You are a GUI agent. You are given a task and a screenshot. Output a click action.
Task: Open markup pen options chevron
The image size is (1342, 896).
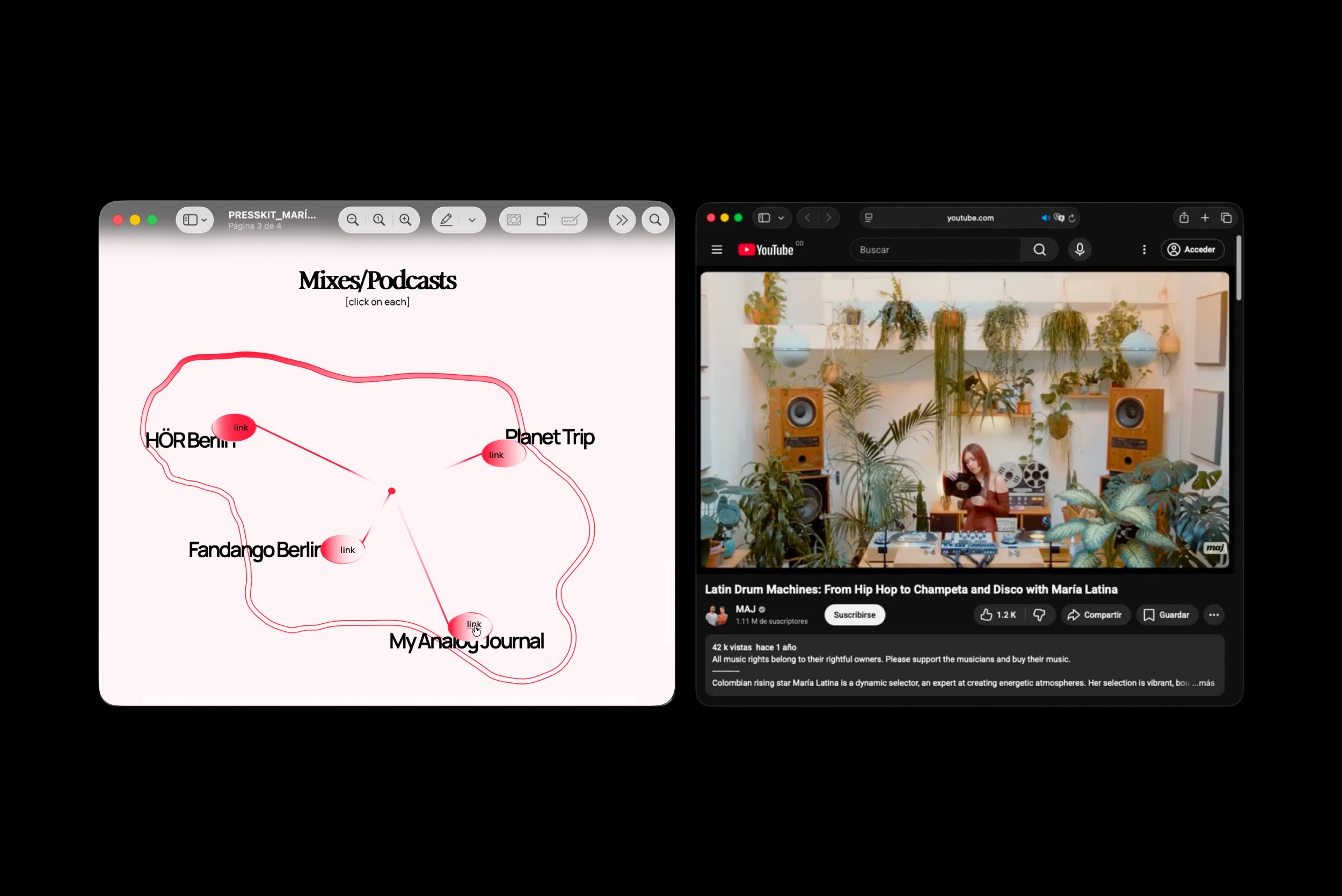pyautogui.click(x=472, y=220)
